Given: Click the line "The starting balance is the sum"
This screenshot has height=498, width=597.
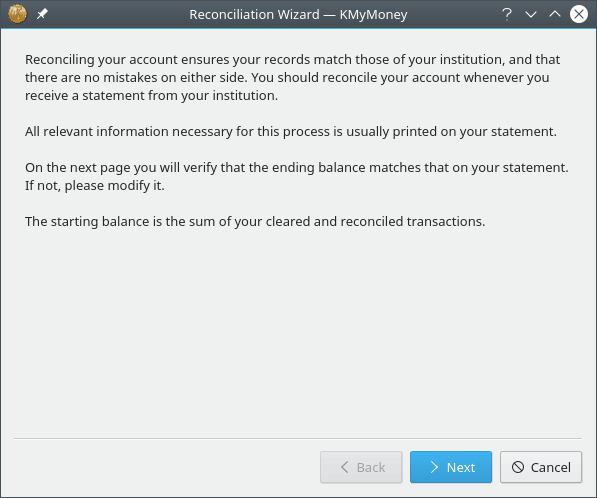Looking at the screenshot, I should [x=255, y=222].
